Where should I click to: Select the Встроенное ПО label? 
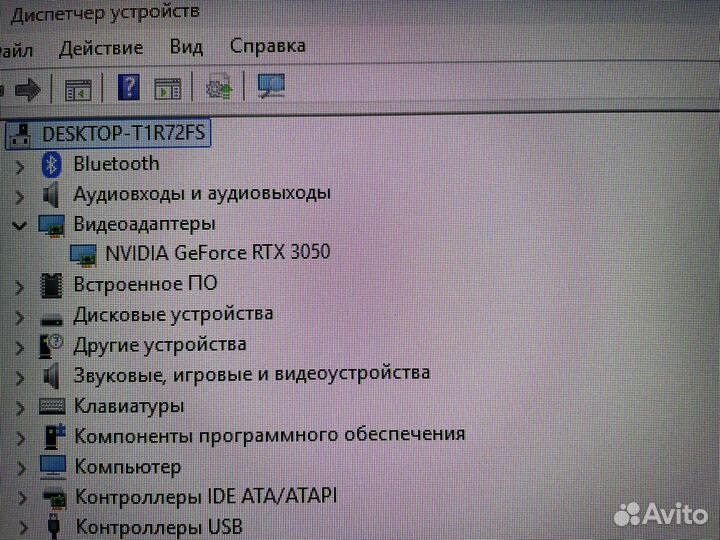tap(145, 284)
